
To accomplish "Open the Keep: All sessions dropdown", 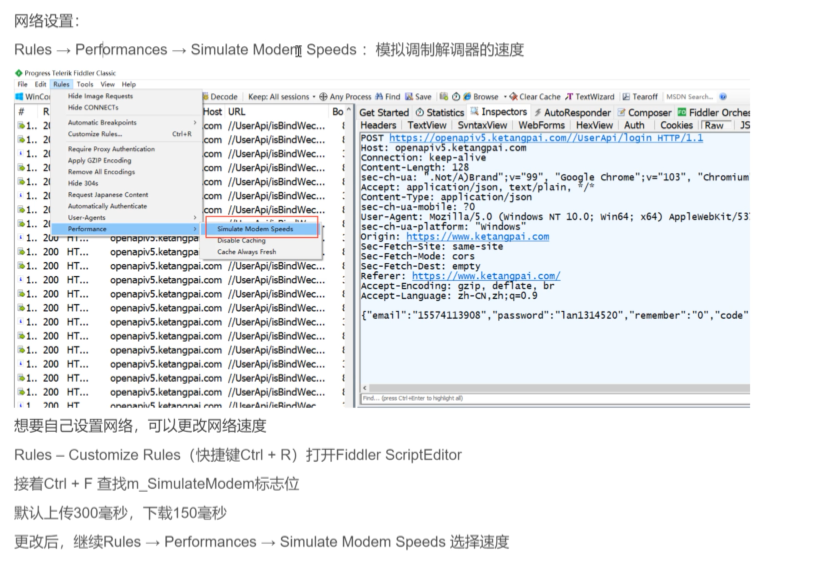I will (282, 96).
